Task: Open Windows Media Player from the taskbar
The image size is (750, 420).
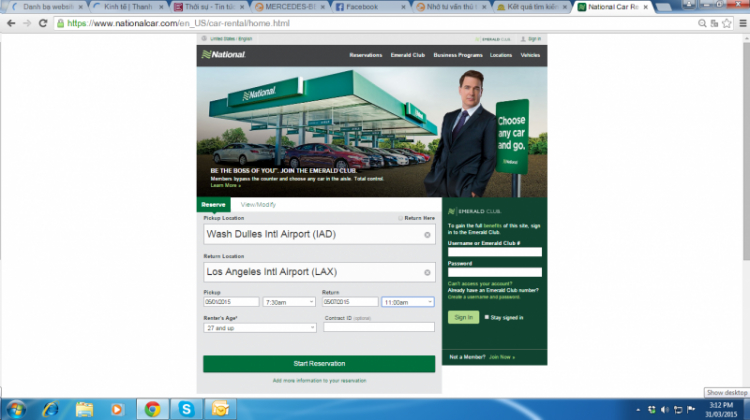Action: [117, 409]
